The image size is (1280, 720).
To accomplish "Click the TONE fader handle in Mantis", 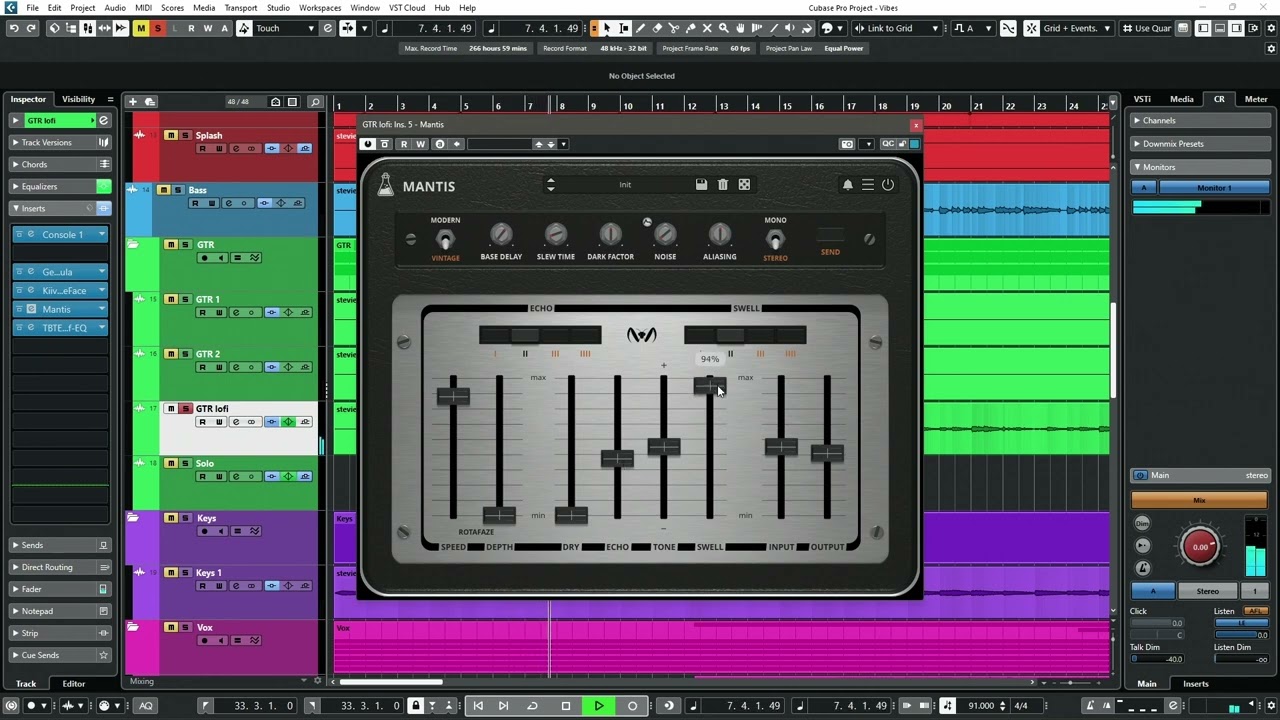I will 664,446.
